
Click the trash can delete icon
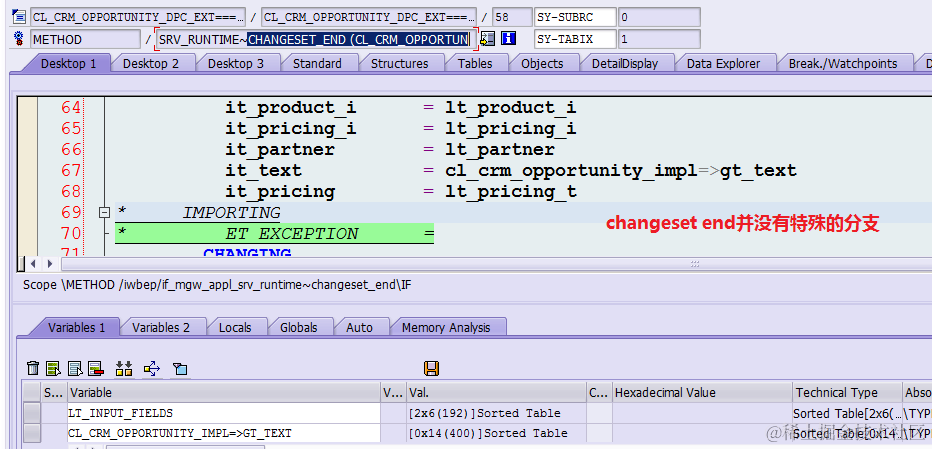point(33,369)
